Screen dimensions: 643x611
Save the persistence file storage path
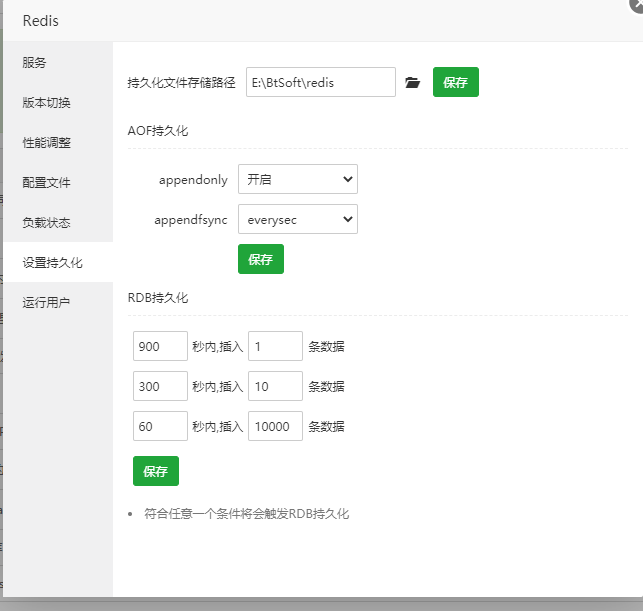pyautogui.click(x=456, y=82)
